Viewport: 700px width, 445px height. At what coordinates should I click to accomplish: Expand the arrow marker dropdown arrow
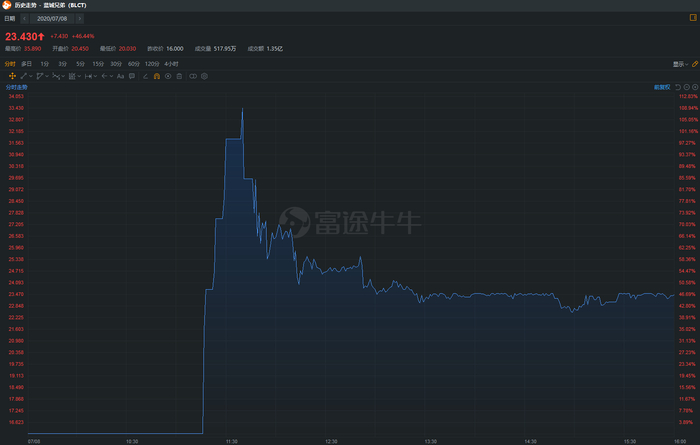coord(111,76)
